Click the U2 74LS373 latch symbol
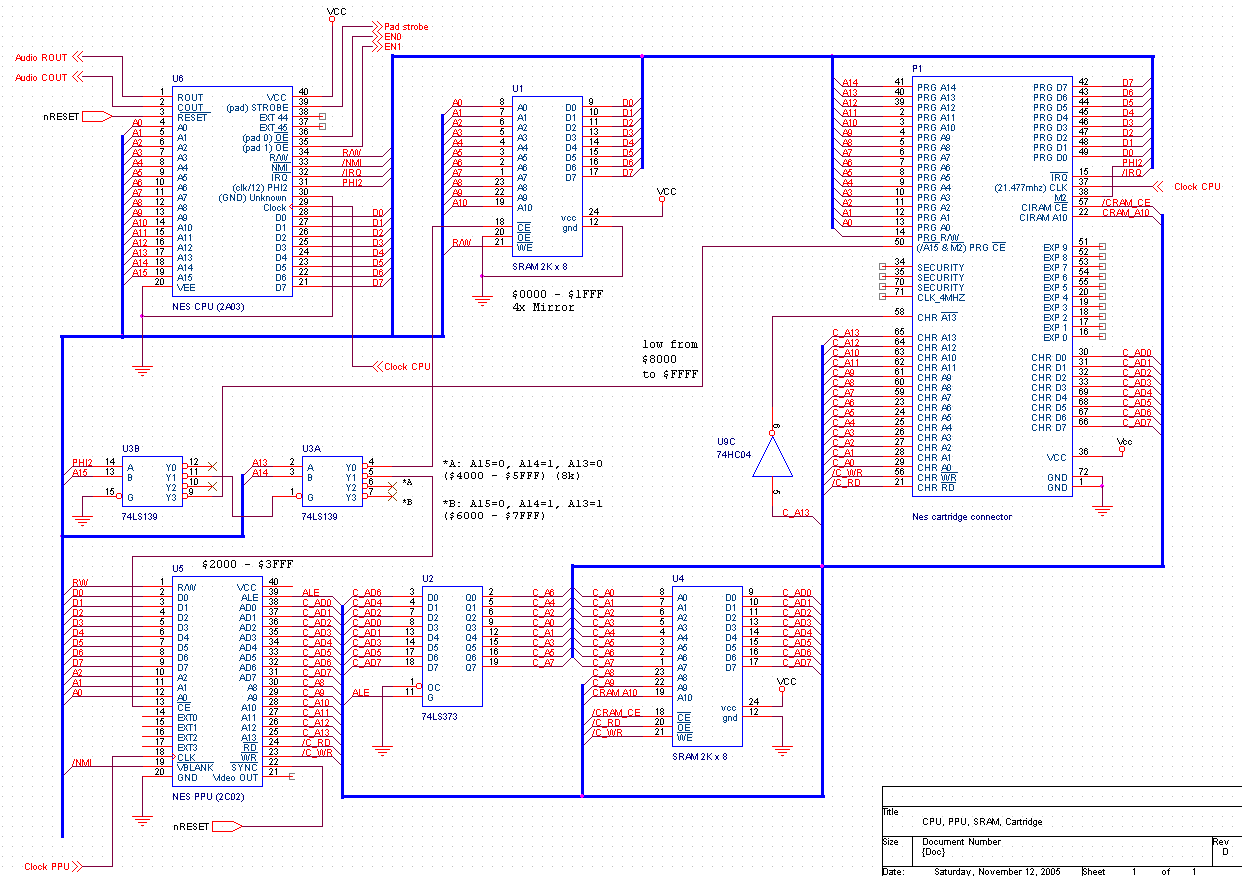Viewport: 1242px width, 876px height. 450,645
